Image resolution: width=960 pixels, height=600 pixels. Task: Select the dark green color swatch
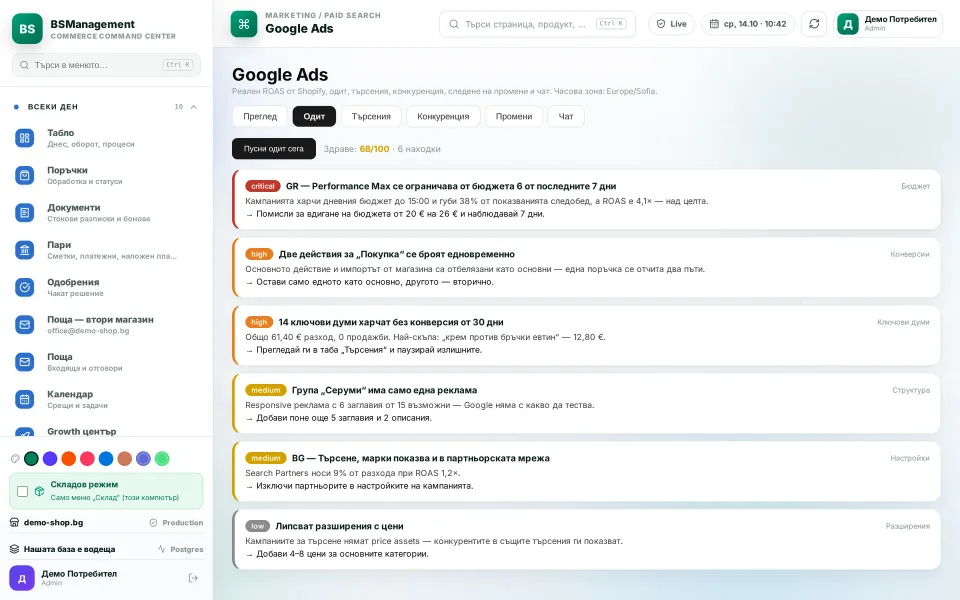[x=31, y=459]
